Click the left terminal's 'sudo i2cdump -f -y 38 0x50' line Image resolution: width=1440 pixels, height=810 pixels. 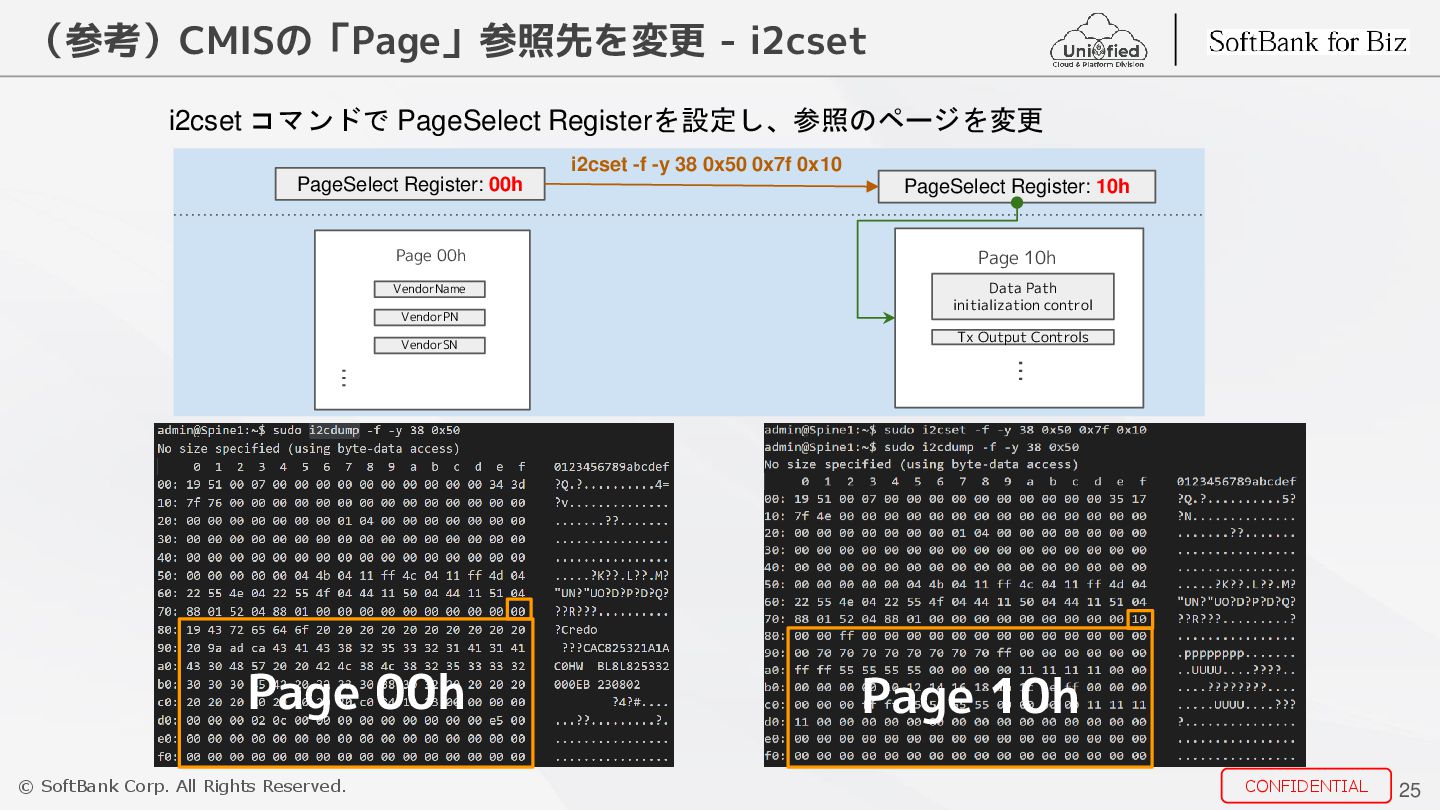(x=308, y=430)
